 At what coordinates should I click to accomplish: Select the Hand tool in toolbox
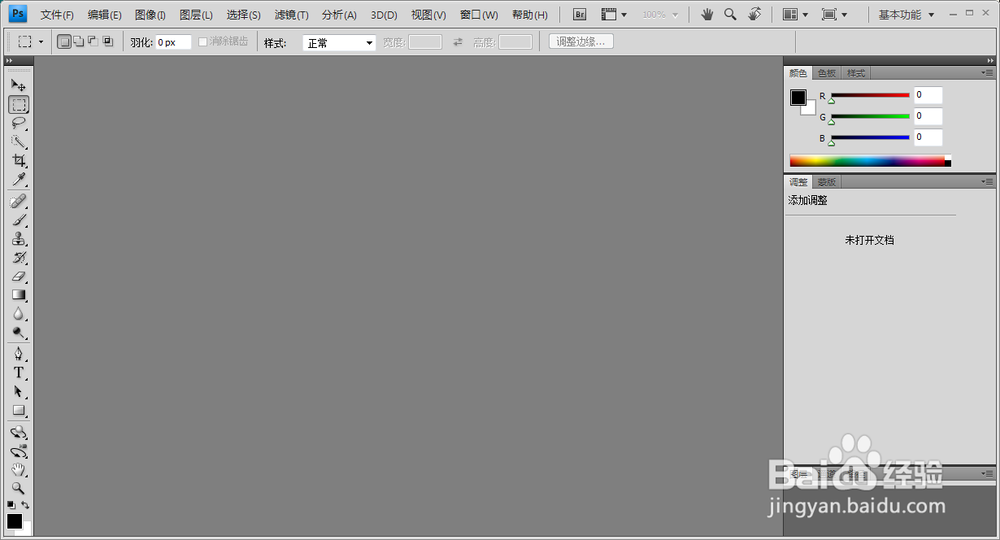coord(18,470)
